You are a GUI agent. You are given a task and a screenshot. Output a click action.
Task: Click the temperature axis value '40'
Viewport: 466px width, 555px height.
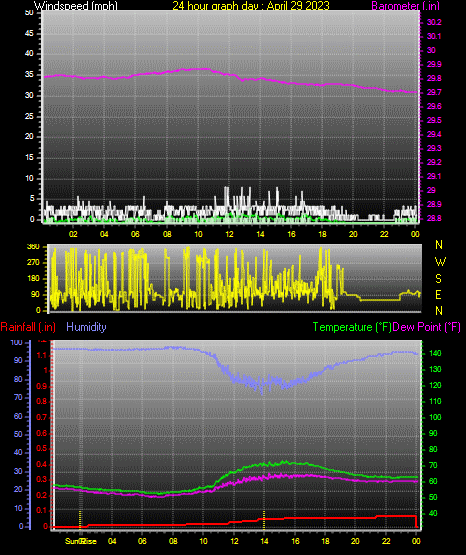(433, 513)
